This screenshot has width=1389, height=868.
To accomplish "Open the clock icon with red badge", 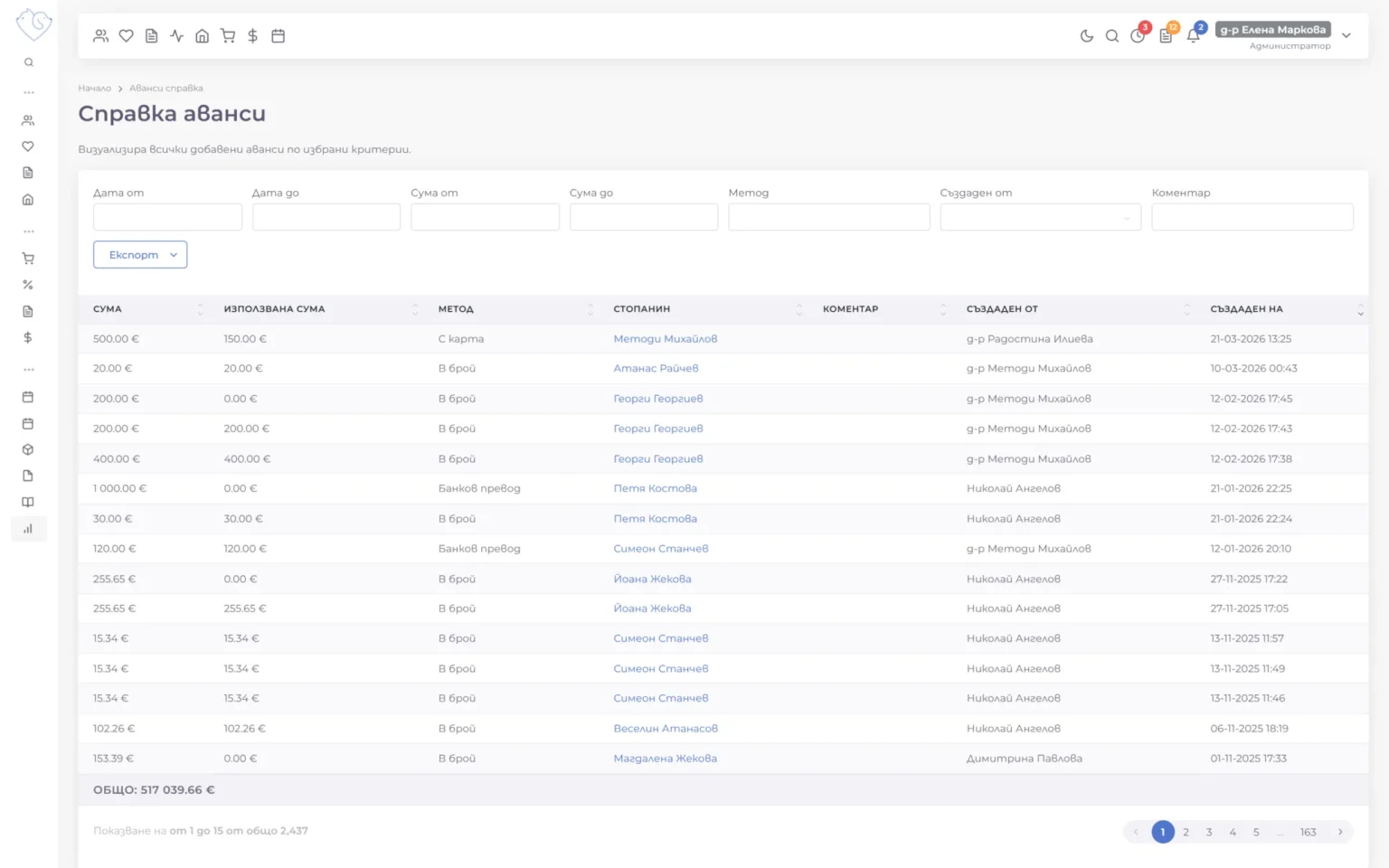I will pos(1139,35).
